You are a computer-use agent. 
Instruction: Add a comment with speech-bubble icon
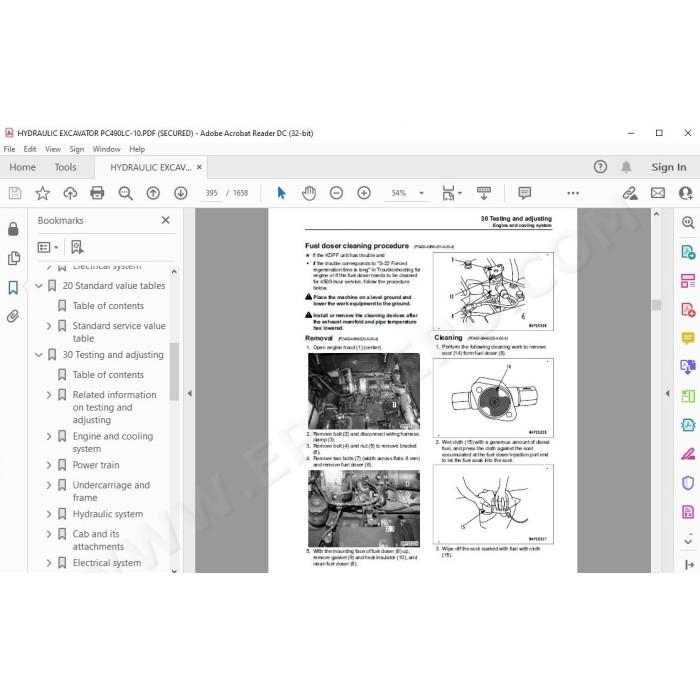coord(525,193)
